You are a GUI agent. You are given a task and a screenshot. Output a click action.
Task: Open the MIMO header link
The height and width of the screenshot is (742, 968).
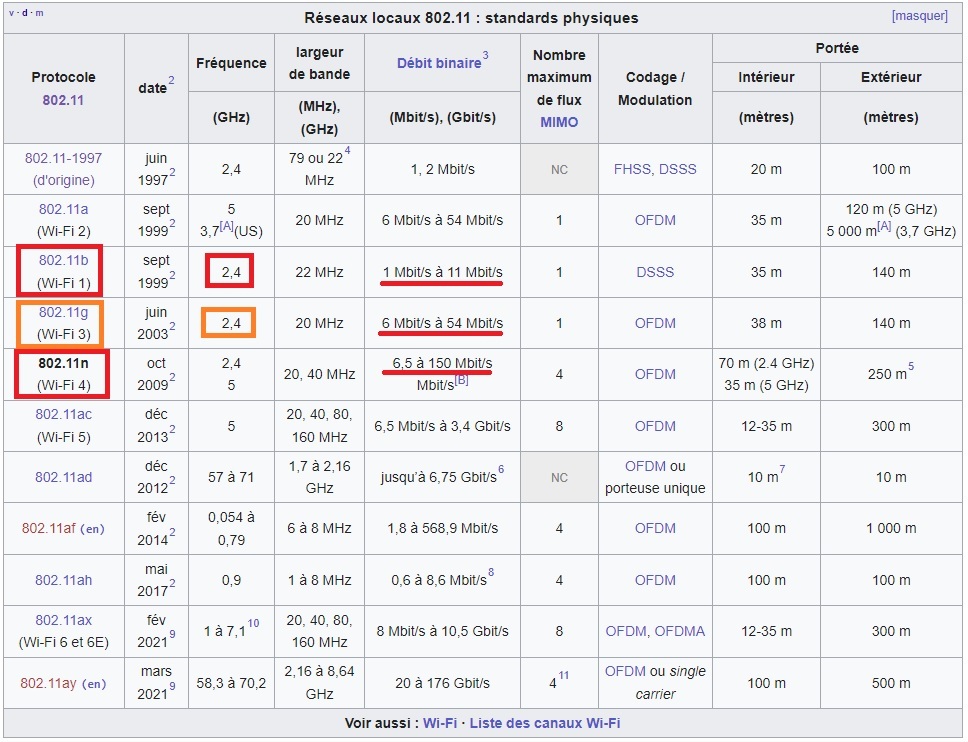(x=559, y=122)
